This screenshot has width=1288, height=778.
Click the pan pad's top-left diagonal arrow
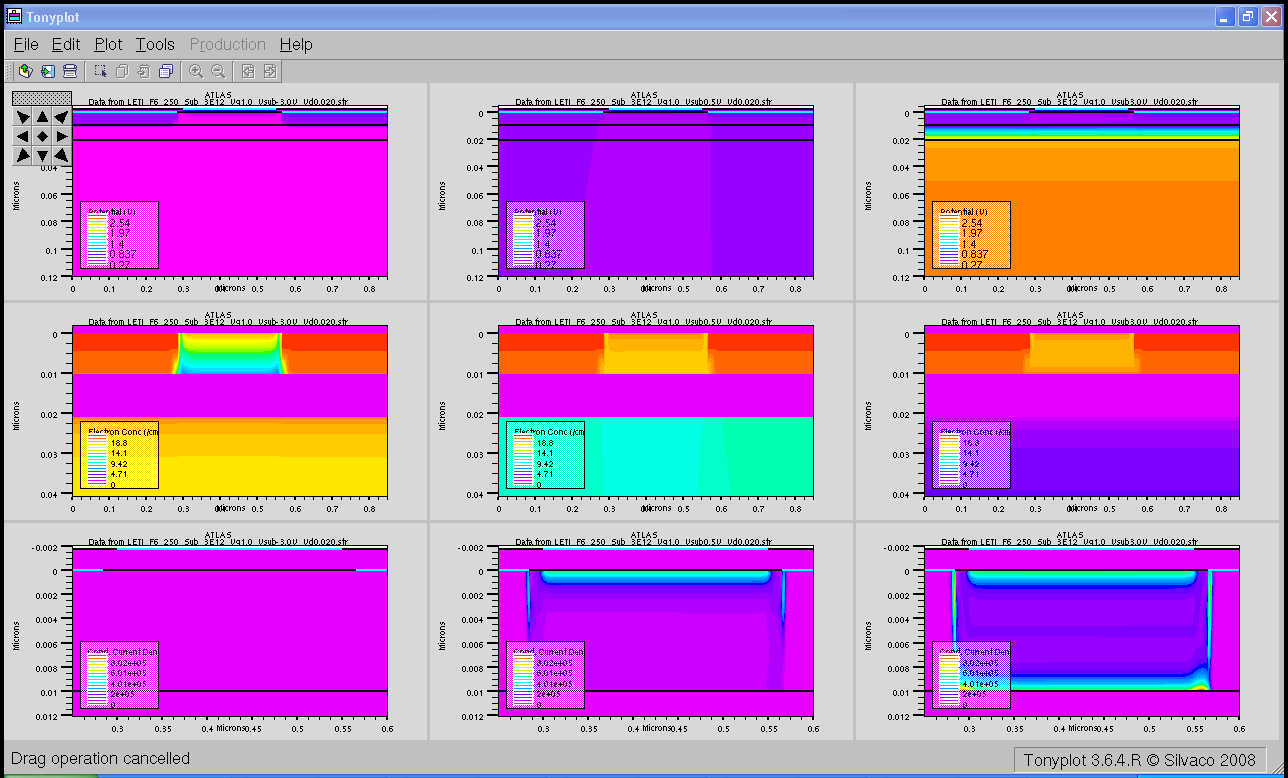point(22,117)
